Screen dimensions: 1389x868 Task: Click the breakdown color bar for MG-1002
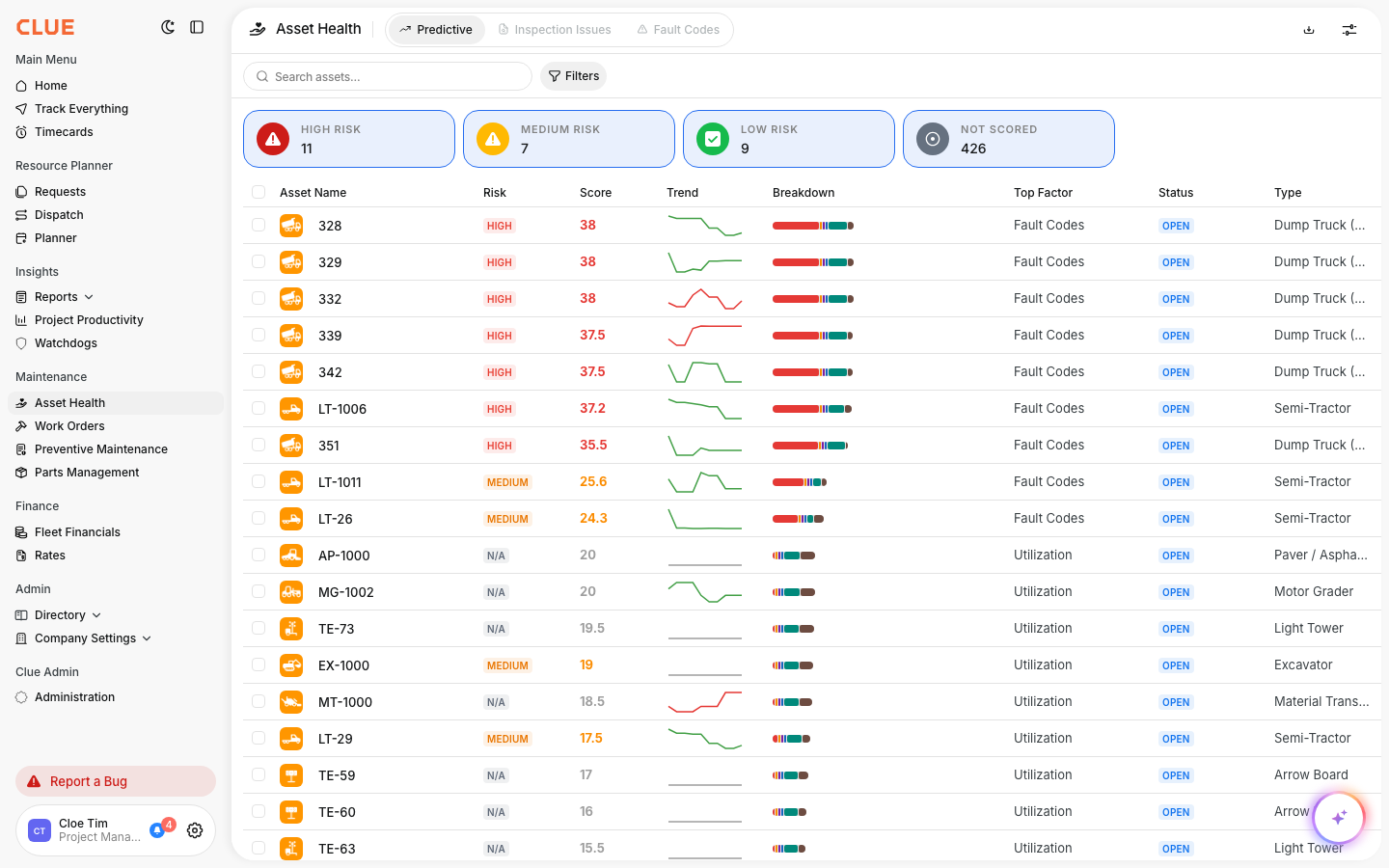pos(794,592)
